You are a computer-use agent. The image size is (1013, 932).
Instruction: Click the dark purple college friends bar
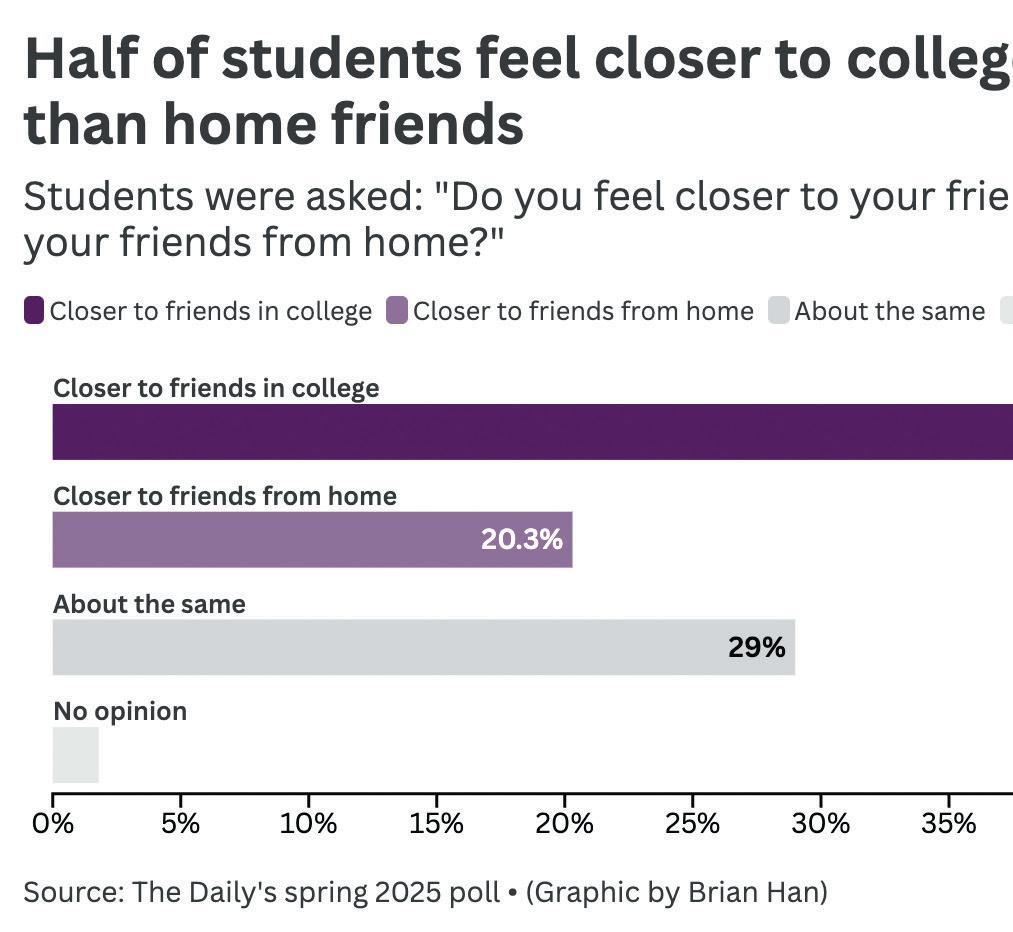532,432
